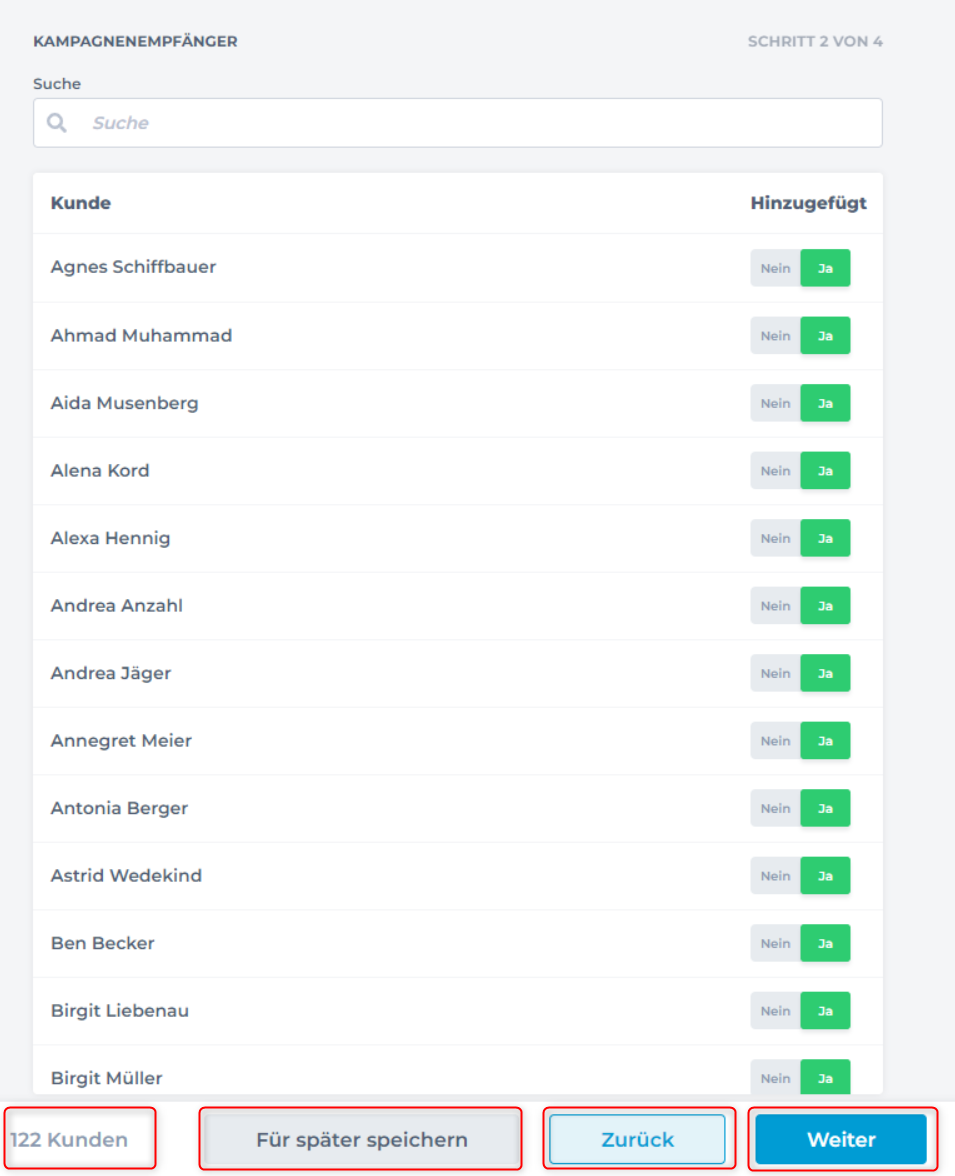Set Antonia Berger to Nein

(x=775, y=808)
